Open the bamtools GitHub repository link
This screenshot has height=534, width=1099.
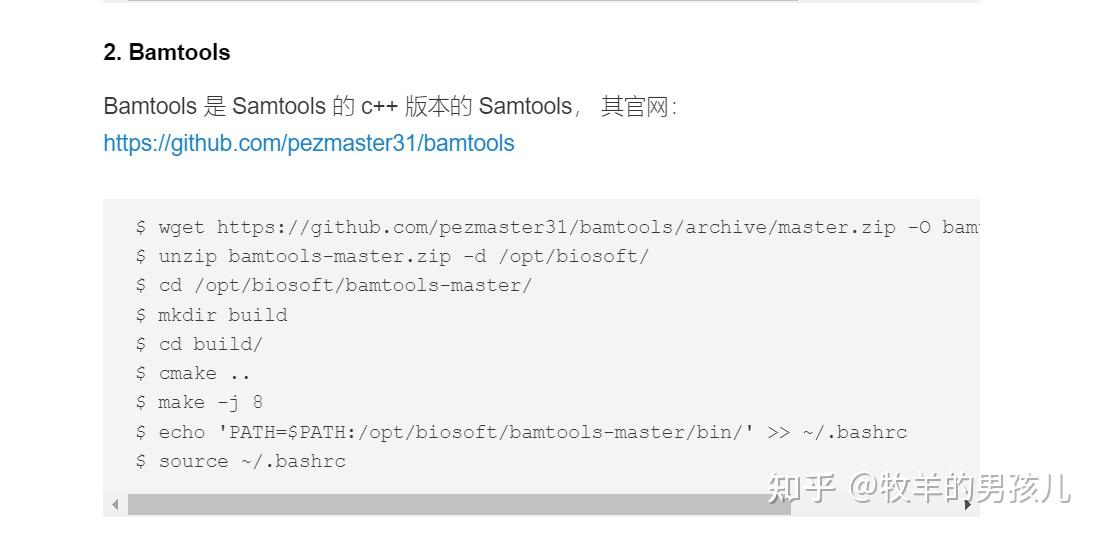309,143
